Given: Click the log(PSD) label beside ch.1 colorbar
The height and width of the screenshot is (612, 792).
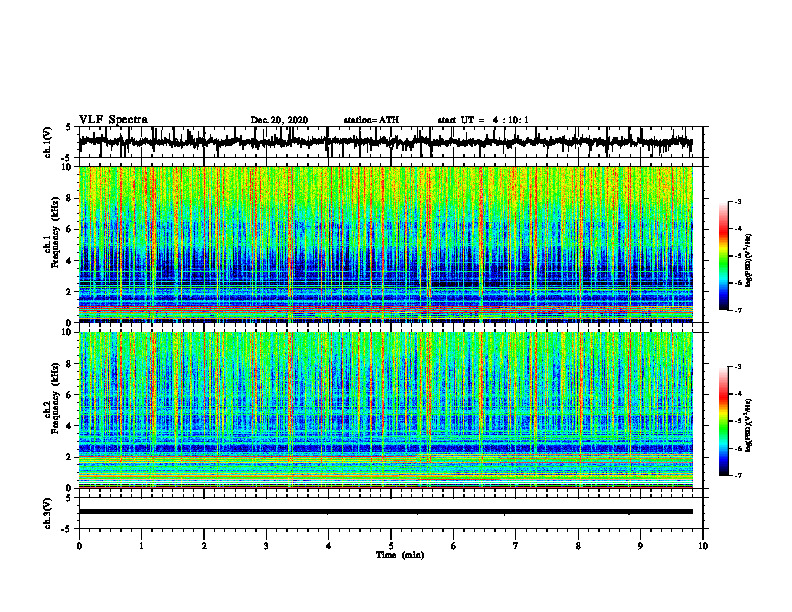Looking at the screenshot, I should click(x=749, y=260).
